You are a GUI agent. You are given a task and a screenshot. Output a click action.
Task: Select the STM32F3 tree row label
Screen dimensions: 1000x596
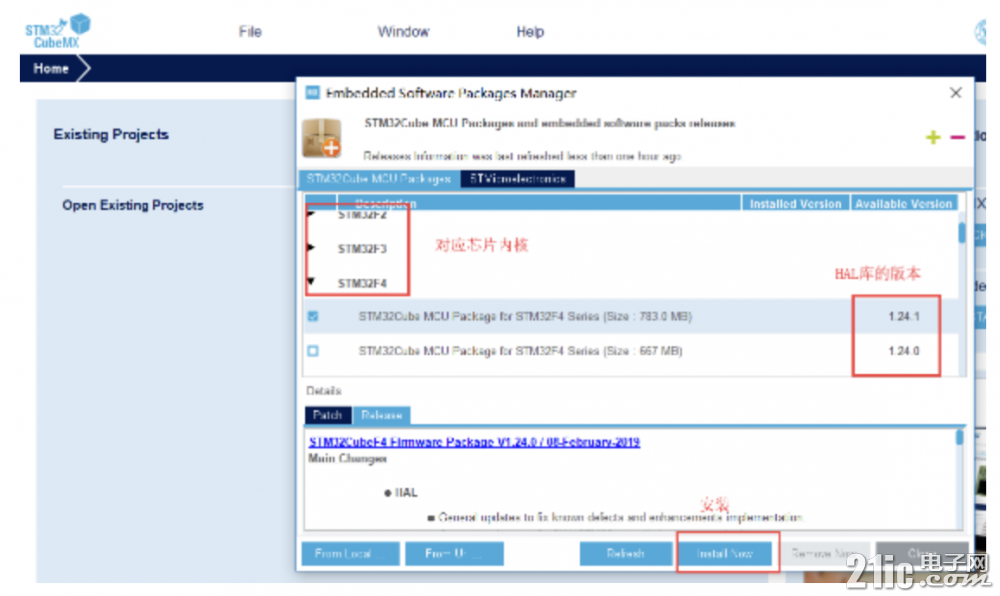(x=362, y=249)
